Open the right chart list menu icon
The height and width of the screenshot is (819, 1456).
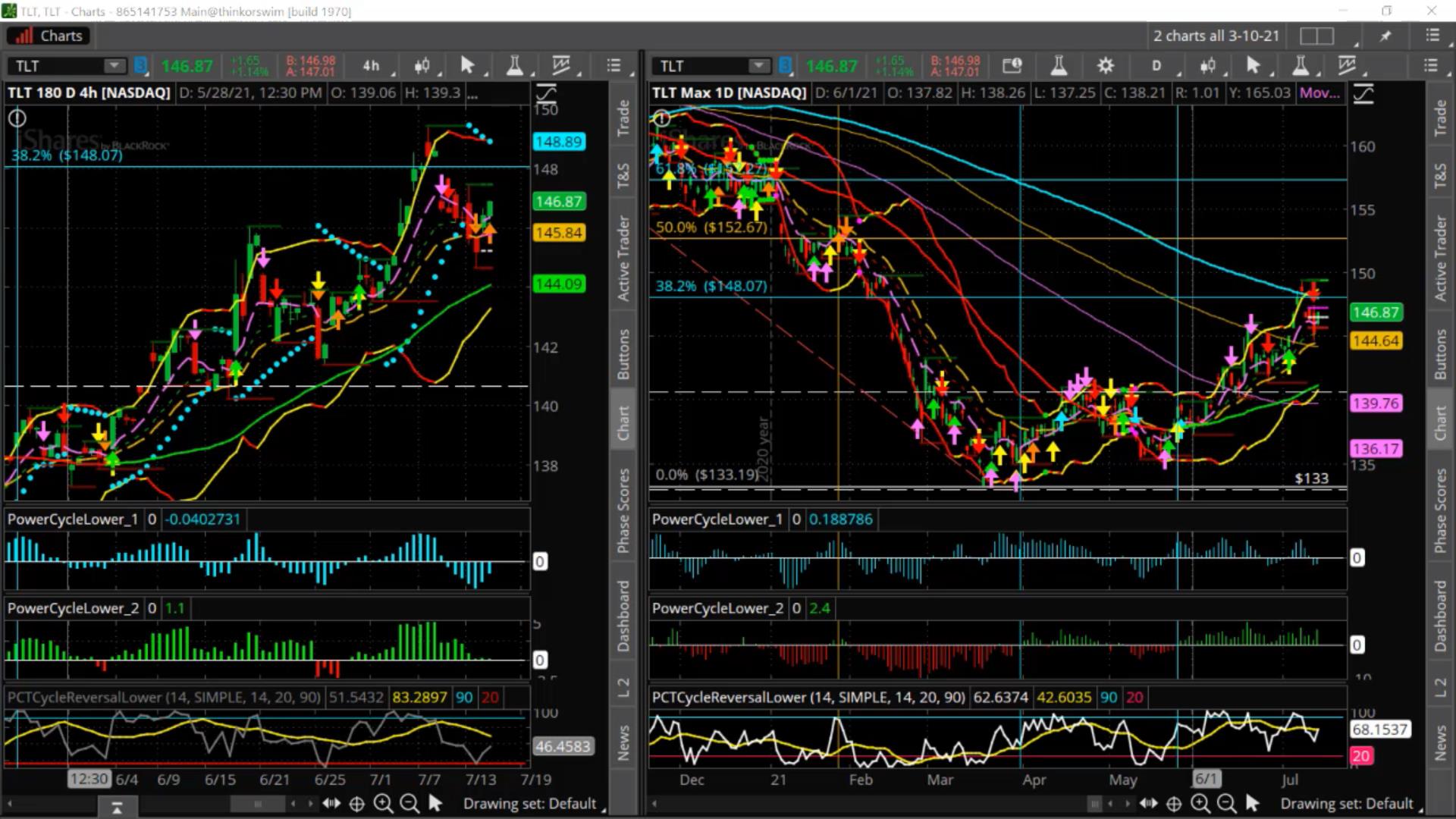coord(1431,66)
